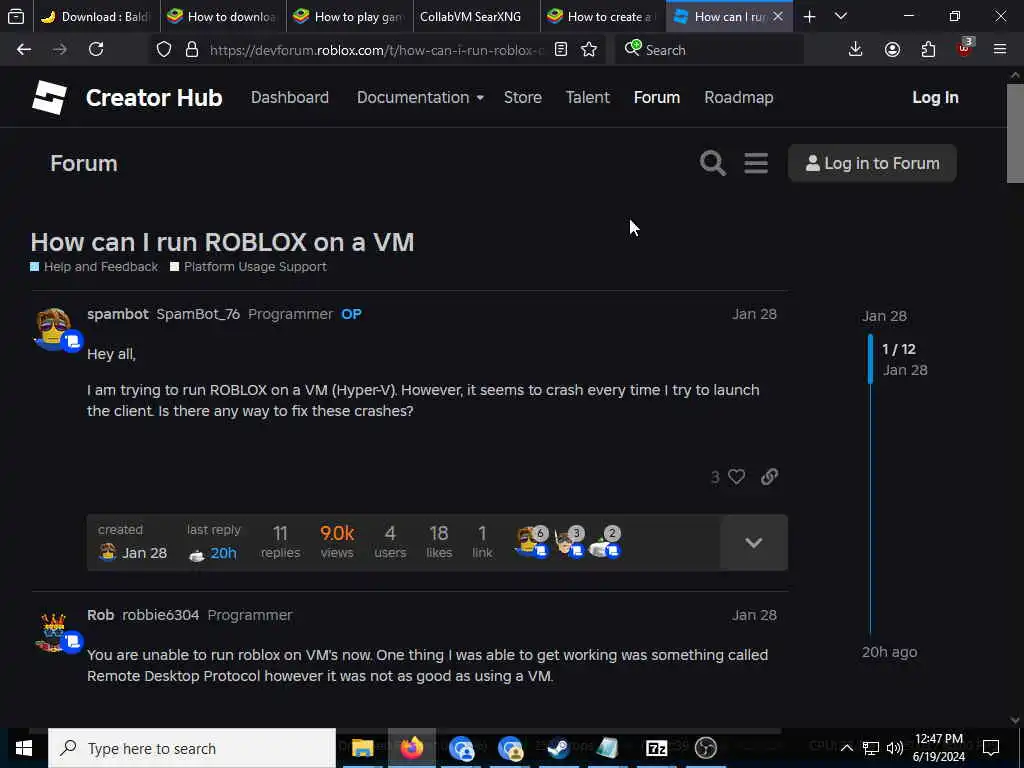Screen dimensions: 1024x768
Task: Open spambot's avatar profile picture
Action: tap(54, 328)
